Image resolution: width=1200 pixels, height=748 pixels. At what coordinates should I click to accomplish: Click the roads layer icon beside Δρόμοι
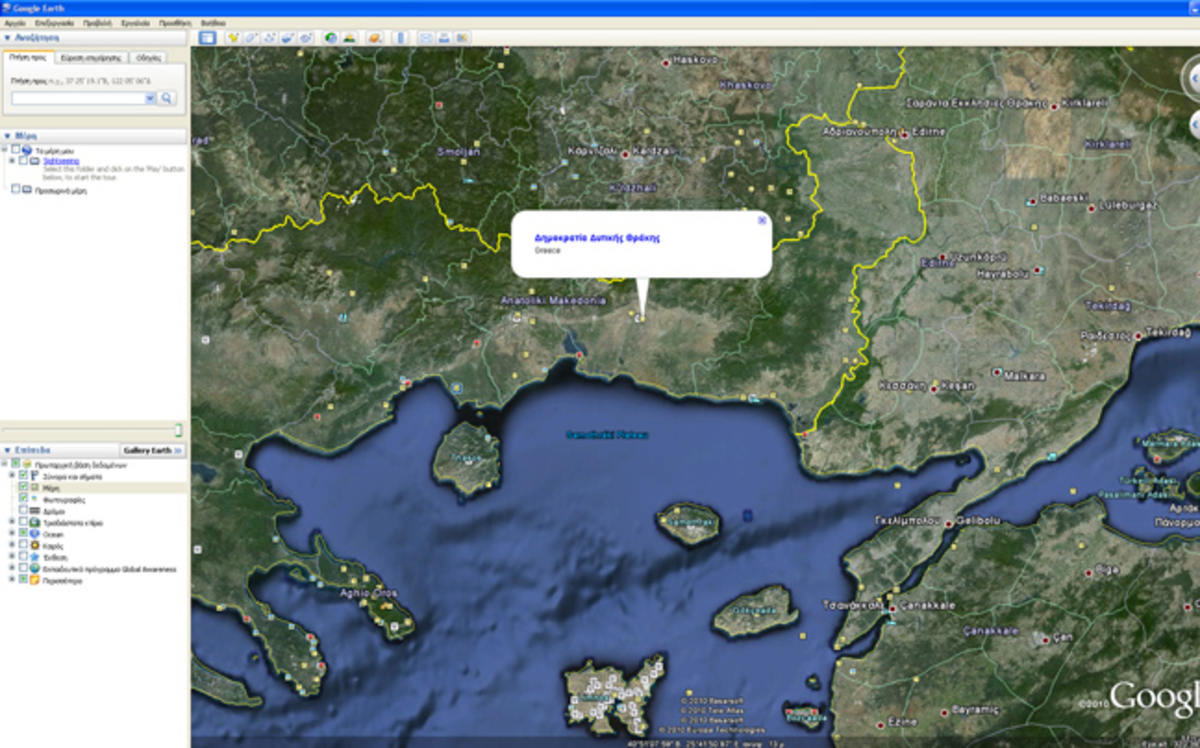[35, 510]
